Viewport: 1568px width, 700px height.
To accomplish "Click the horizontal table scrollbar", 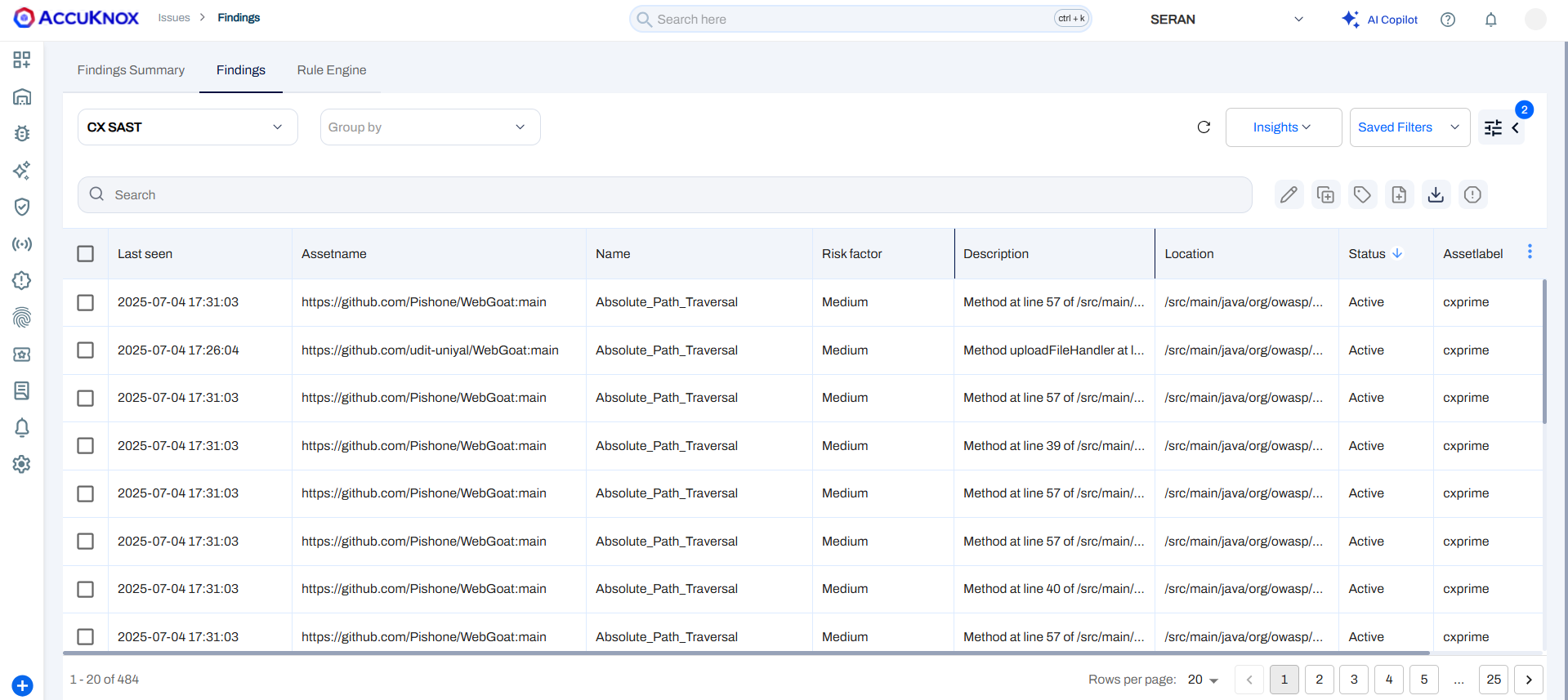I will (x=746, y=653).
